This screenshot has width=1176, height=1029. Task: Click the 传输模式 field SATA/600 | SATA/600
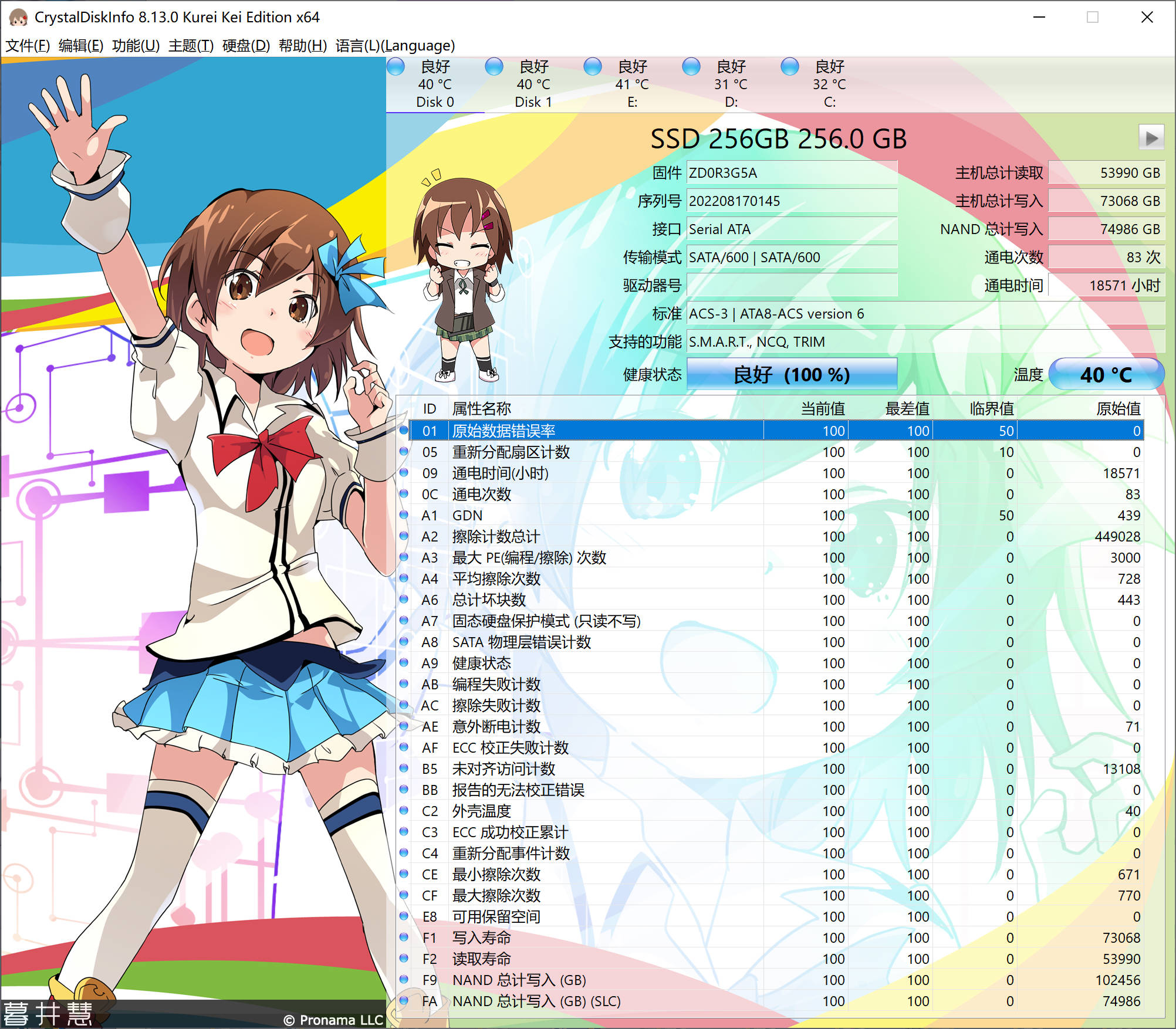[792, 257]
